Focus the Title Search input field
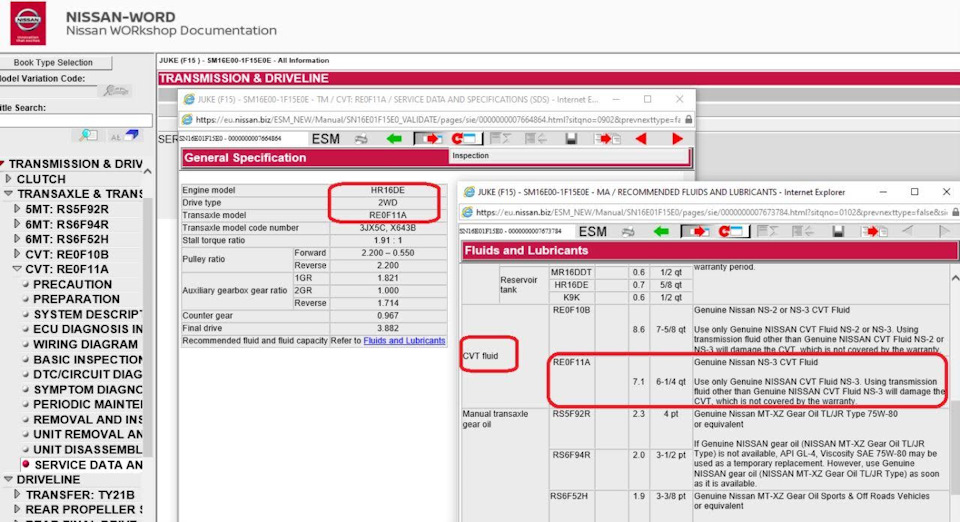 tap(75, 121)
